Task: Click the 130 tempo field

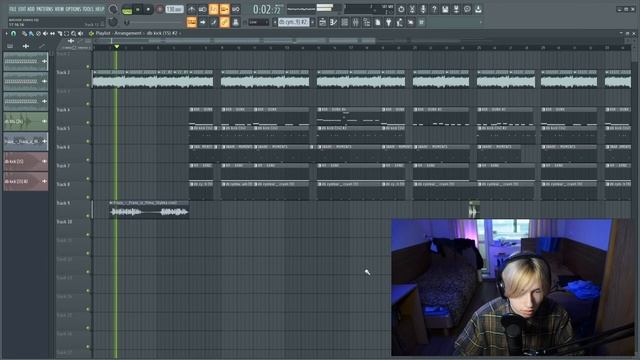Action: [174, 9]
